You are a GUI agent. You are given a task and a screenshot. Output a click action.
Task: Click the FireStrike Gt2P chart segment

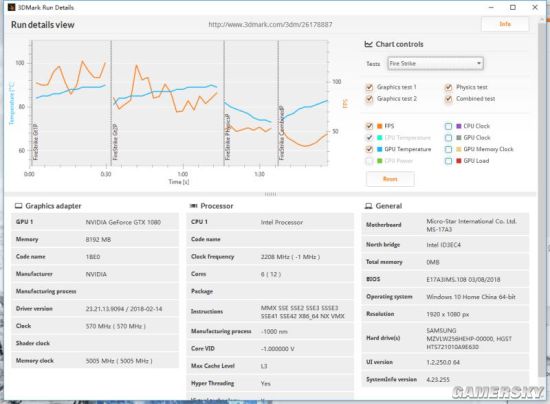click(x=168, y=103)
